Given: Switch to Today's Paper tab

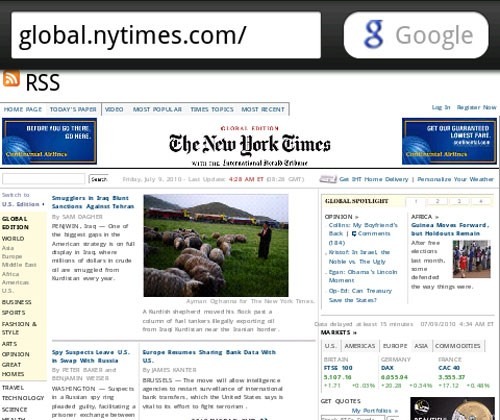Looking at the screenshot, I should (x=73, y=109).
